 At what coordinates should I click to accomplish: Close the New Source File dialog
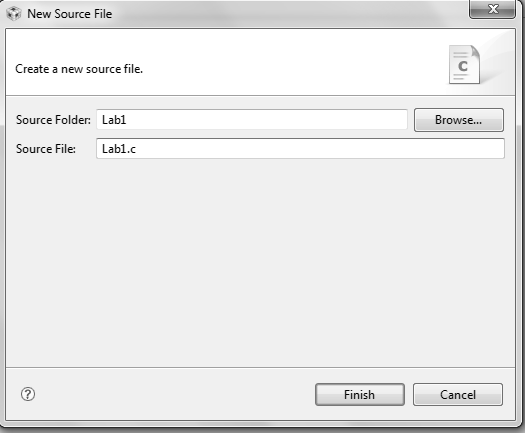click(492, 9)
